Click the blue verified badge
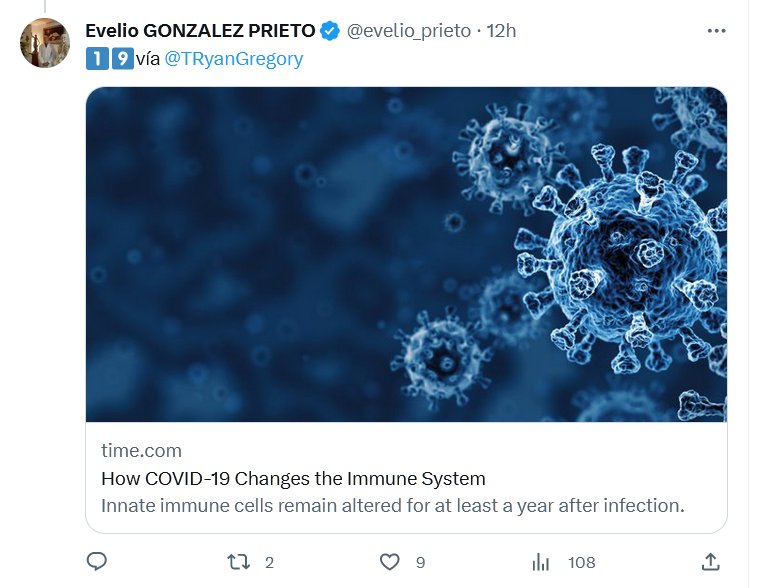This screenshot has width=772, height=588. [x=330, y=31]
